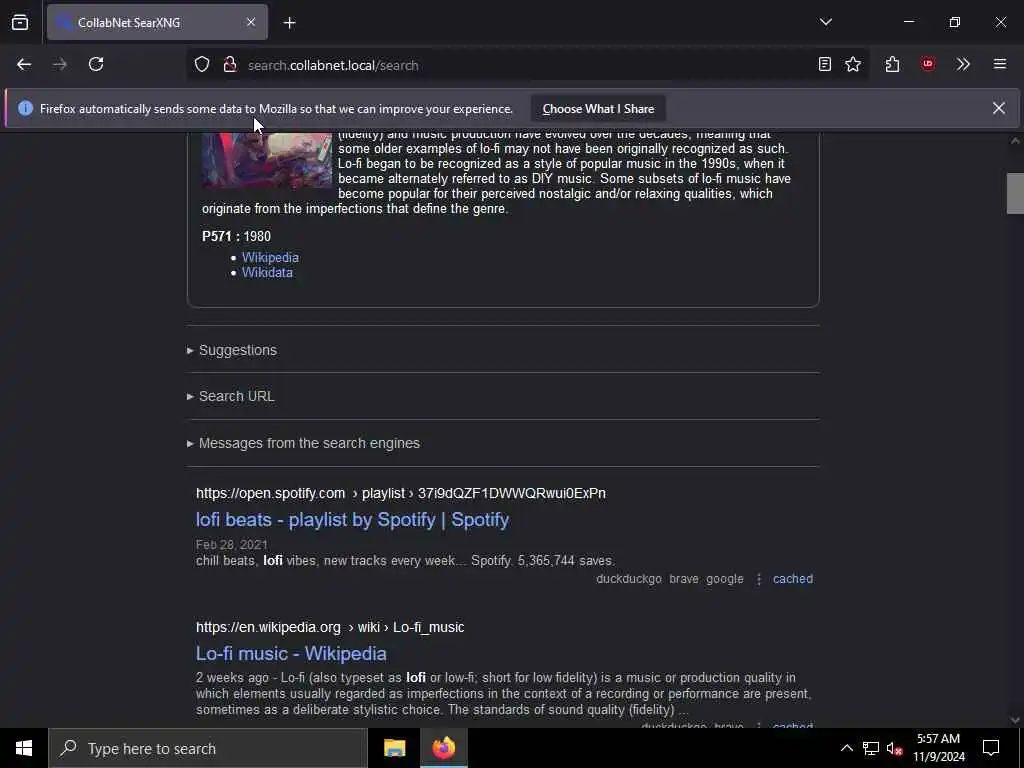This screenshot has height=768, width=1024.
Task: Open the en.wikipedia.org result URL
Action: pyautogui.click(x=330, y=627)
